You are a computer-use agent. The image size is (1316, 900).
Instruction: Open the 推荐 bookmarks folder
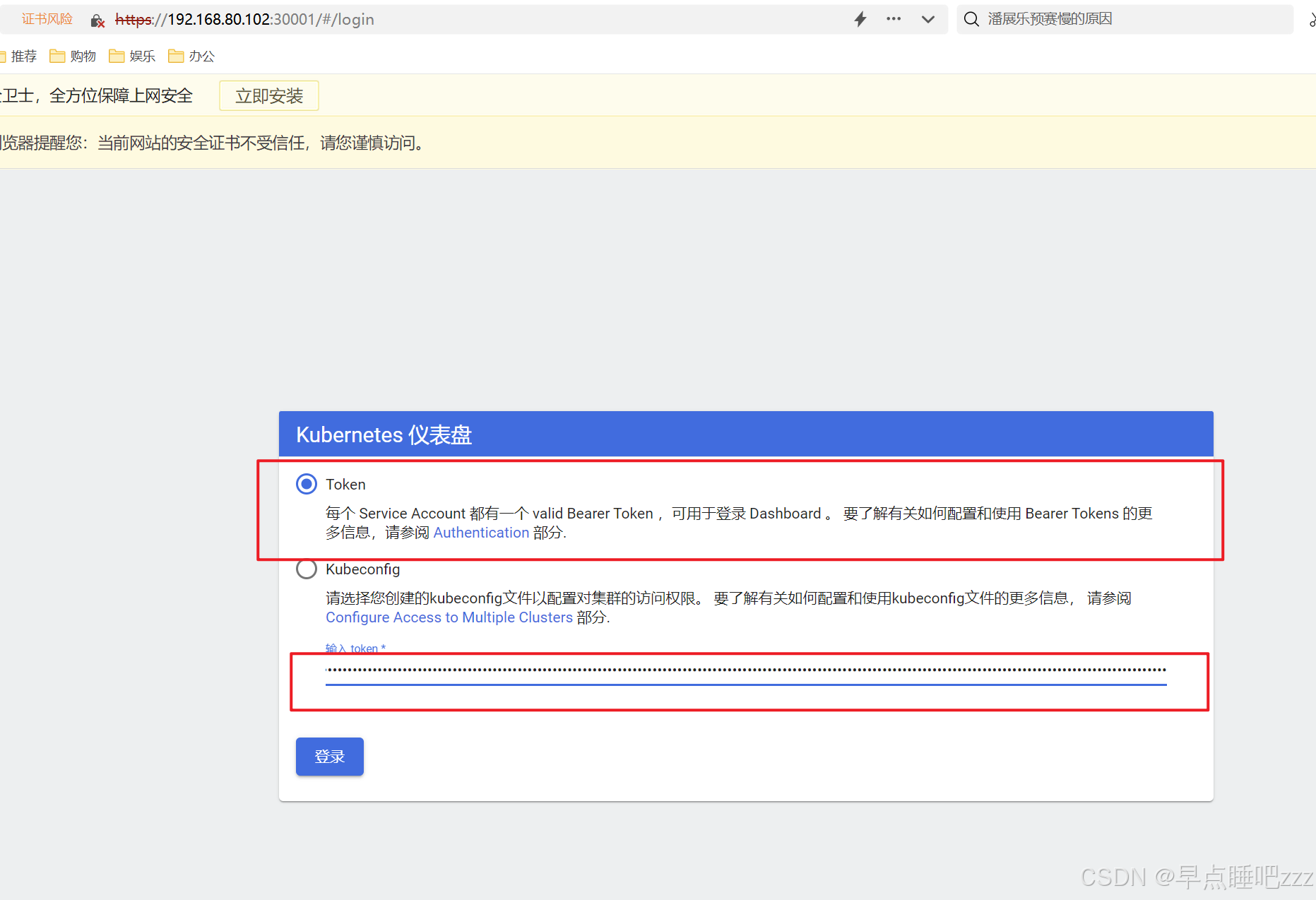19,56
